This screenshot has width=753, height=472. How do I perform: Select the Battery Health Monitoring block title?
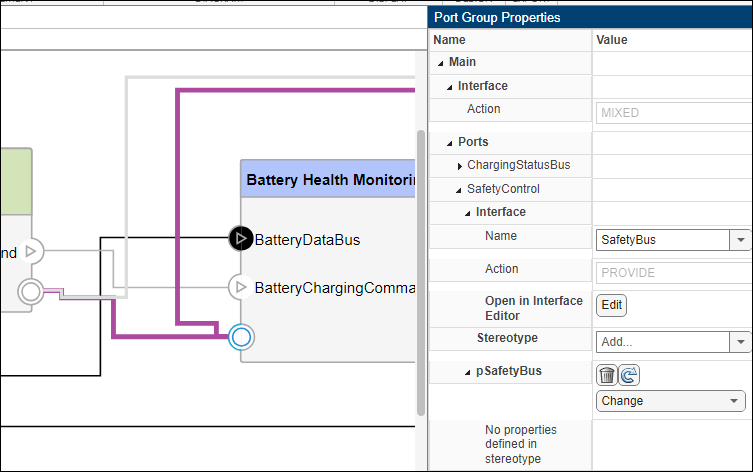click(329, 180)
